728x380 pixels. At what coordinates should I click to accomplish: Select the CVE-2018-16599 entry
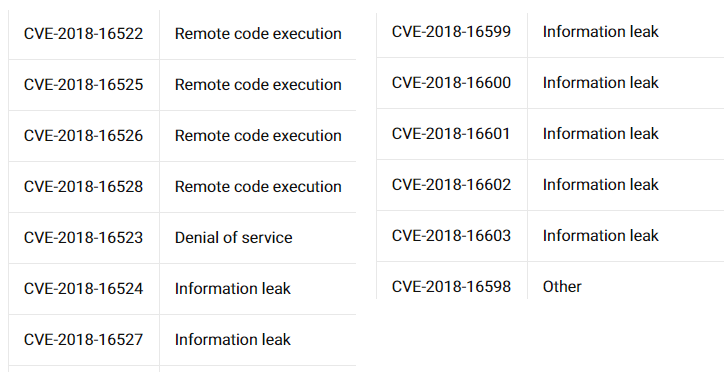tap(451, 32)
